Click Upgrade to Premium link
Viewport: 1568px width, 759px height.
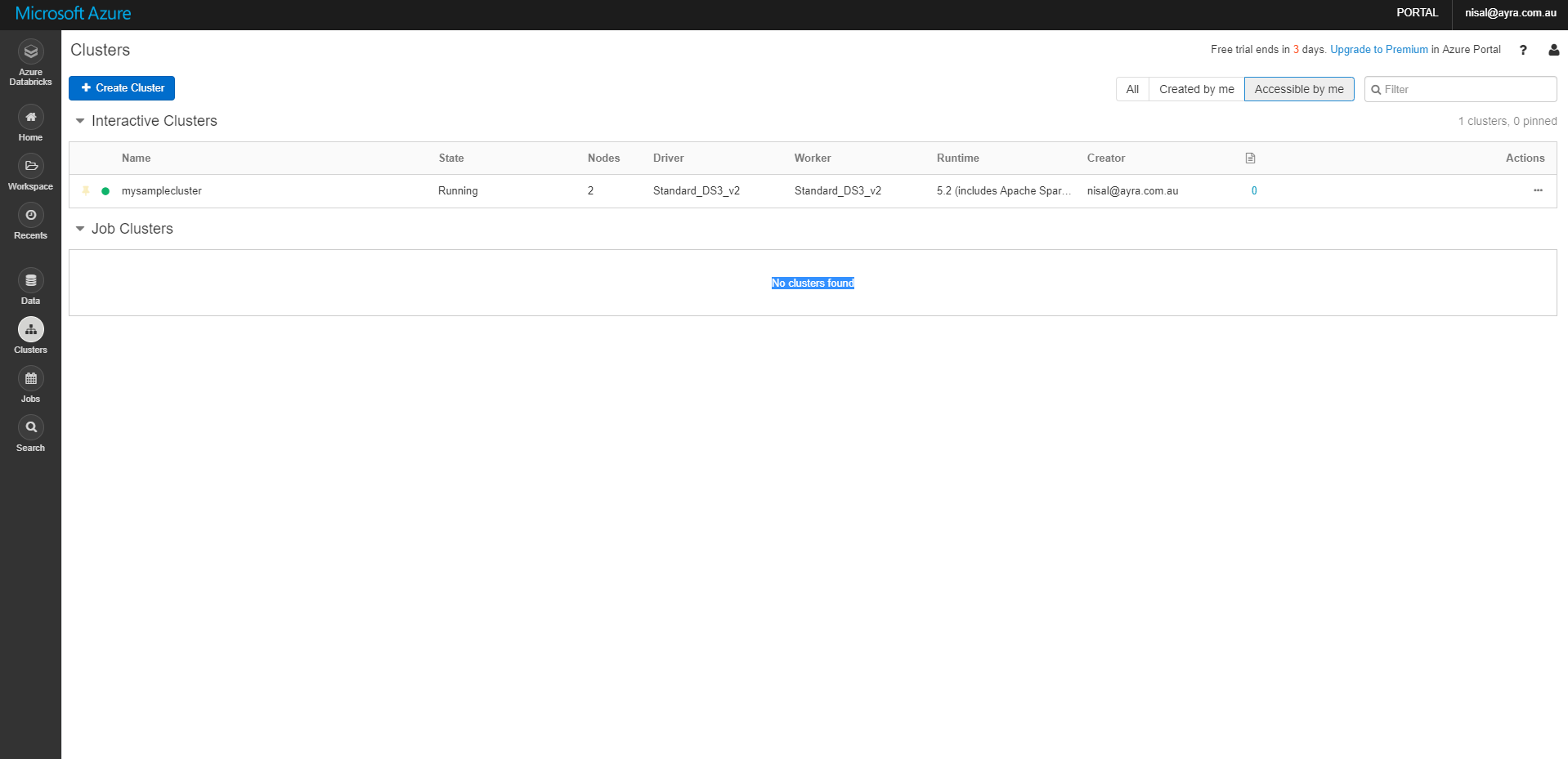(1379, 50)
